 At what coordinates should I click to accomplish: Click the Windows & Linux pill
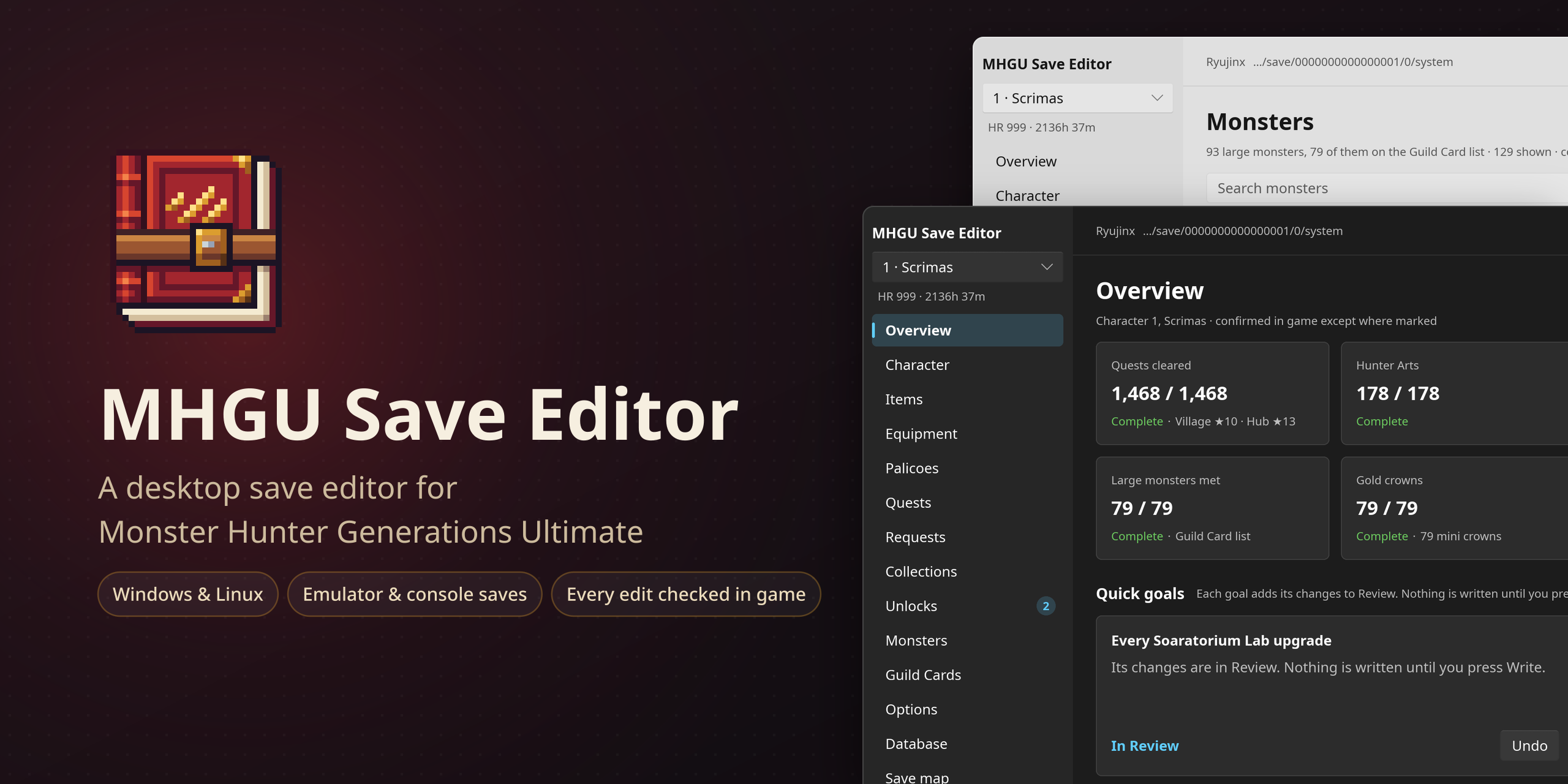(188, 594)
